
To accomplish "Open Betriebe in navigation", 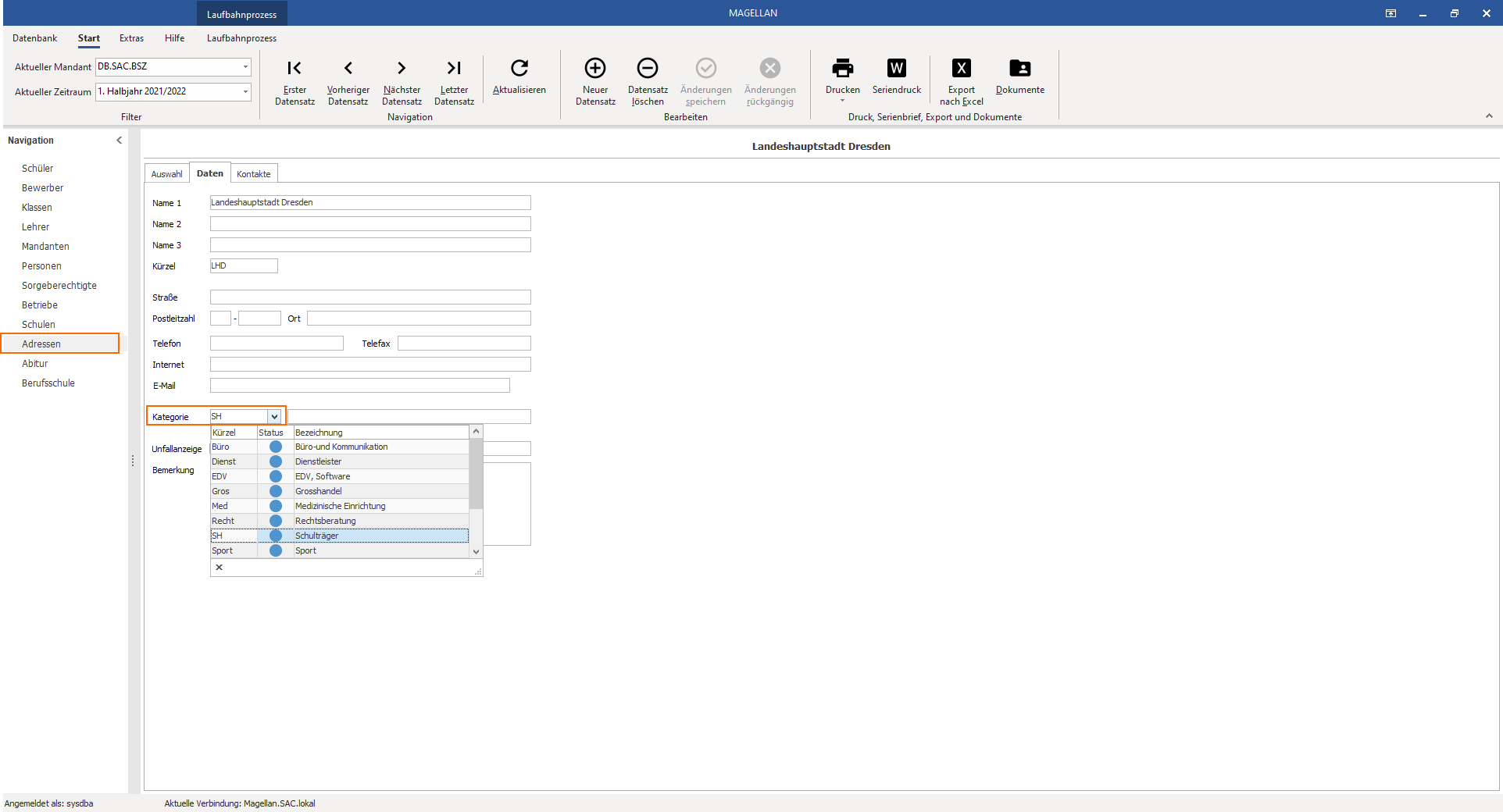I will pos(40,305).
